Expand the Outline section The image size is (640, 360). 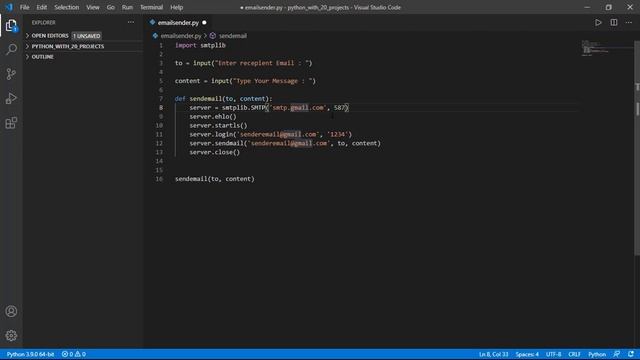coord(42,57)
